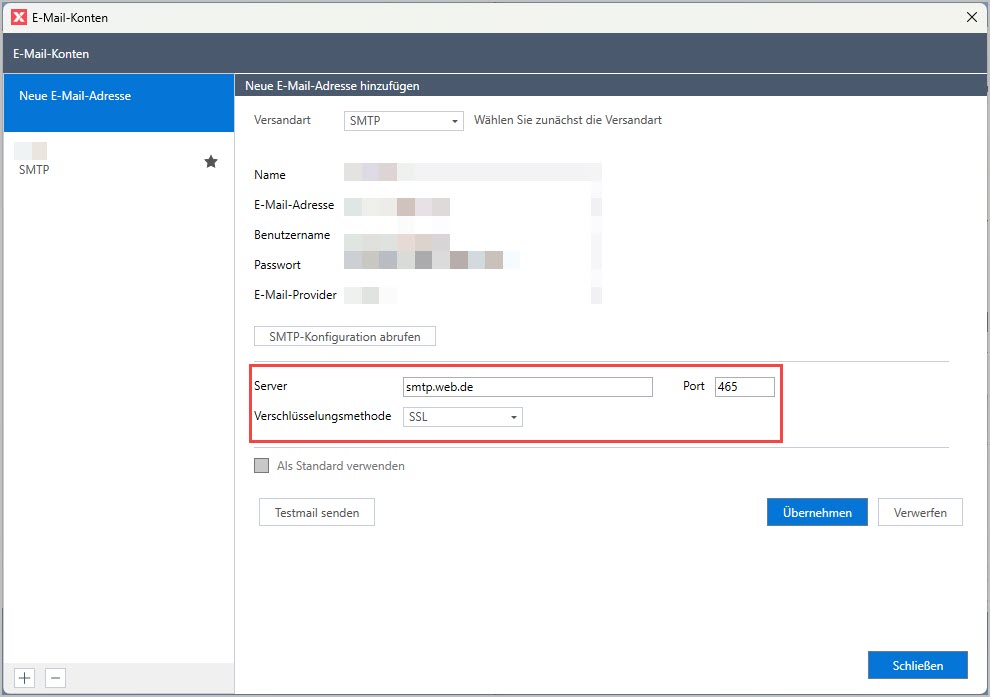The height and width of the screenshot is (697, 990).
Task: Select the existing SMTP account entry
Action: tap(110, 161)
